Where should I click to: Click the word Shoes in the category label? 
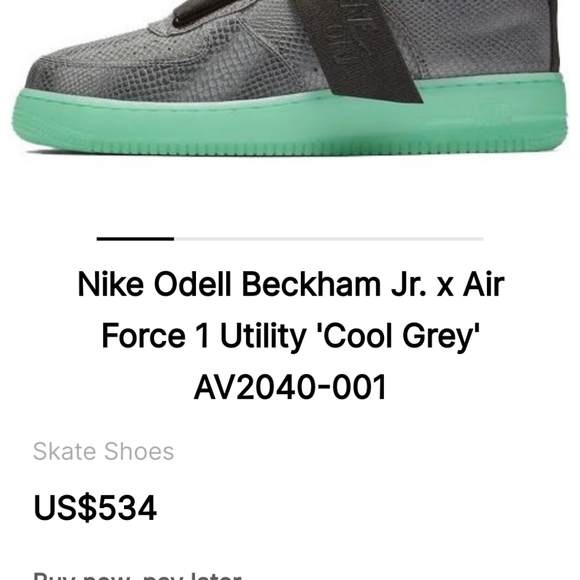[x=139, y=451]
